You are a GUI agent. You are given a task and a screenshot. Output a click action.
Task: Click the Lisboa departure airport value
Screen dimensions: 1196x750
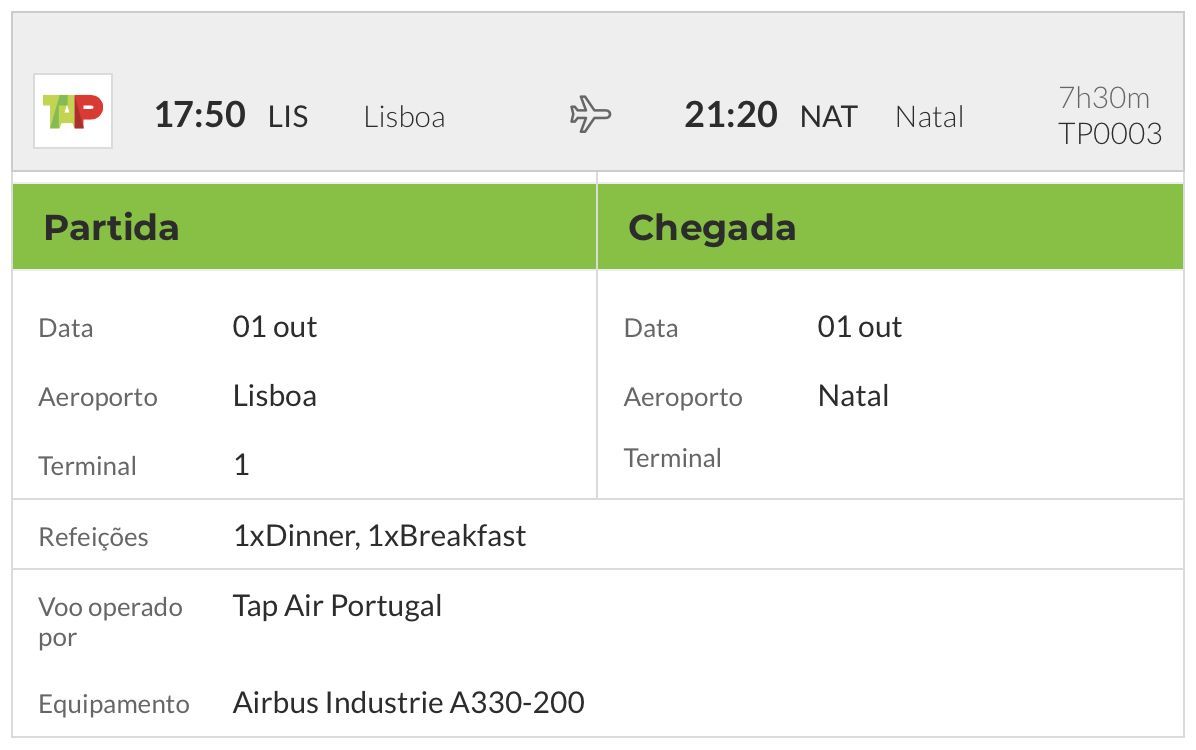[275, 396]
